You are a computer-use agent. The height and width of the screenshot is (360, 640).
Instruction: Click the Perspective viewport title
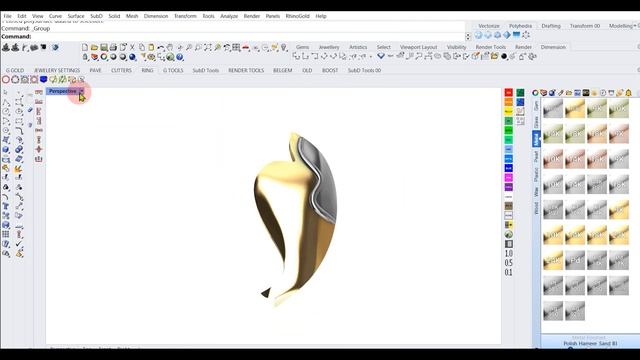(x=62, y=91)
